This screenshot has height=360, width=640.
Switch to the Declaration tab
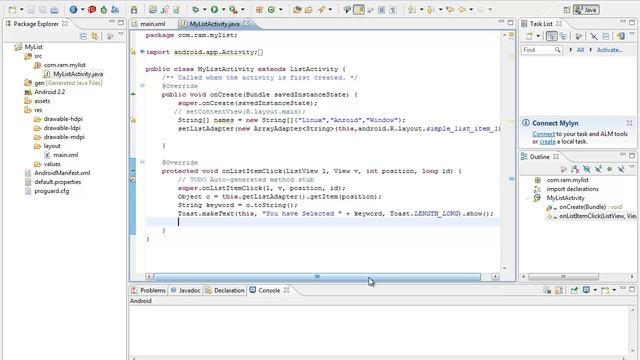coord(225,290)
